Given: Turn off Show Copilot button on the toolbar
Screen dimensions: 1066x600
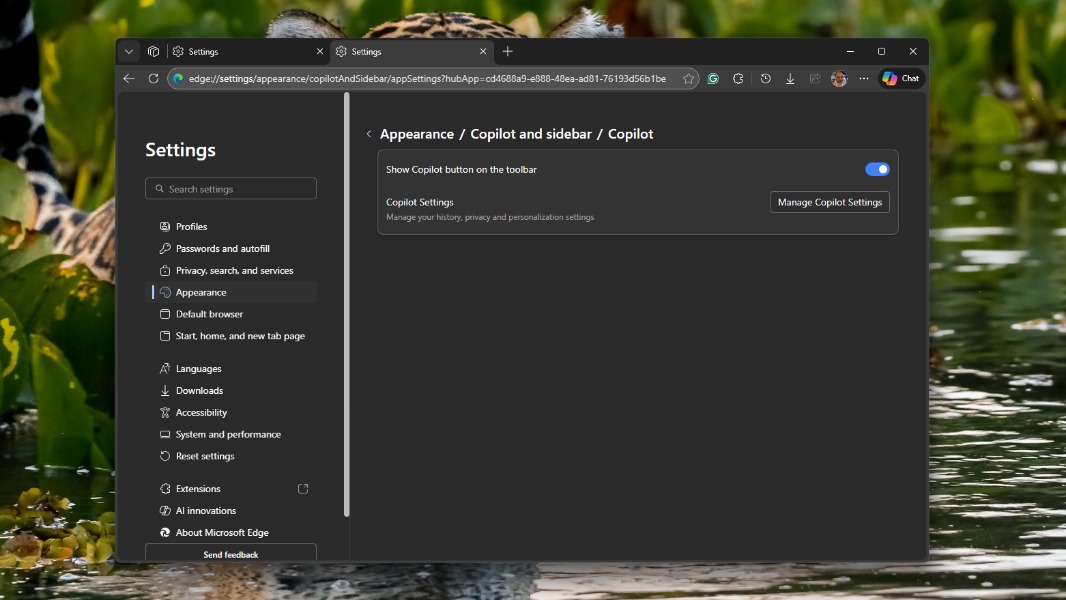Looking at the screenshot, I should click(877, 170).
